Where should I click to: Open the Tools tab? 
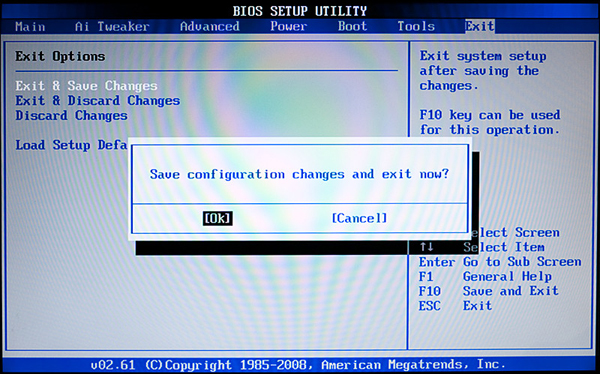point(416,26)
